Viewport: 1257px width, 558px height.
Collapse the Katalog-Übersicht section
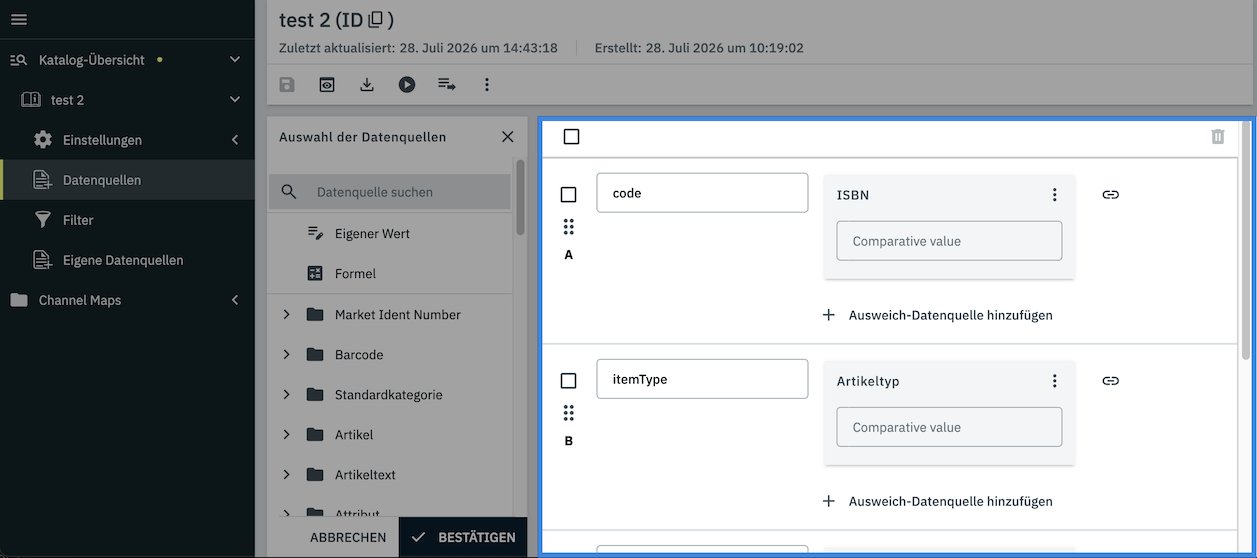[235, 60]
